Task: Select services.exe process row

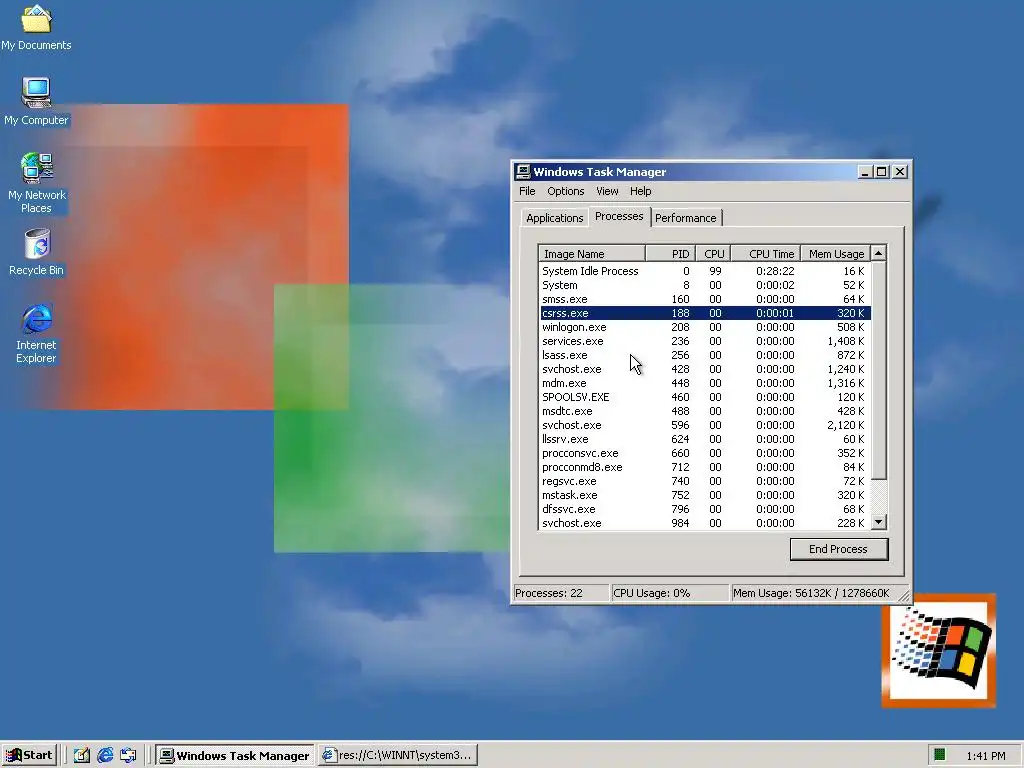Action: point(705,341)
